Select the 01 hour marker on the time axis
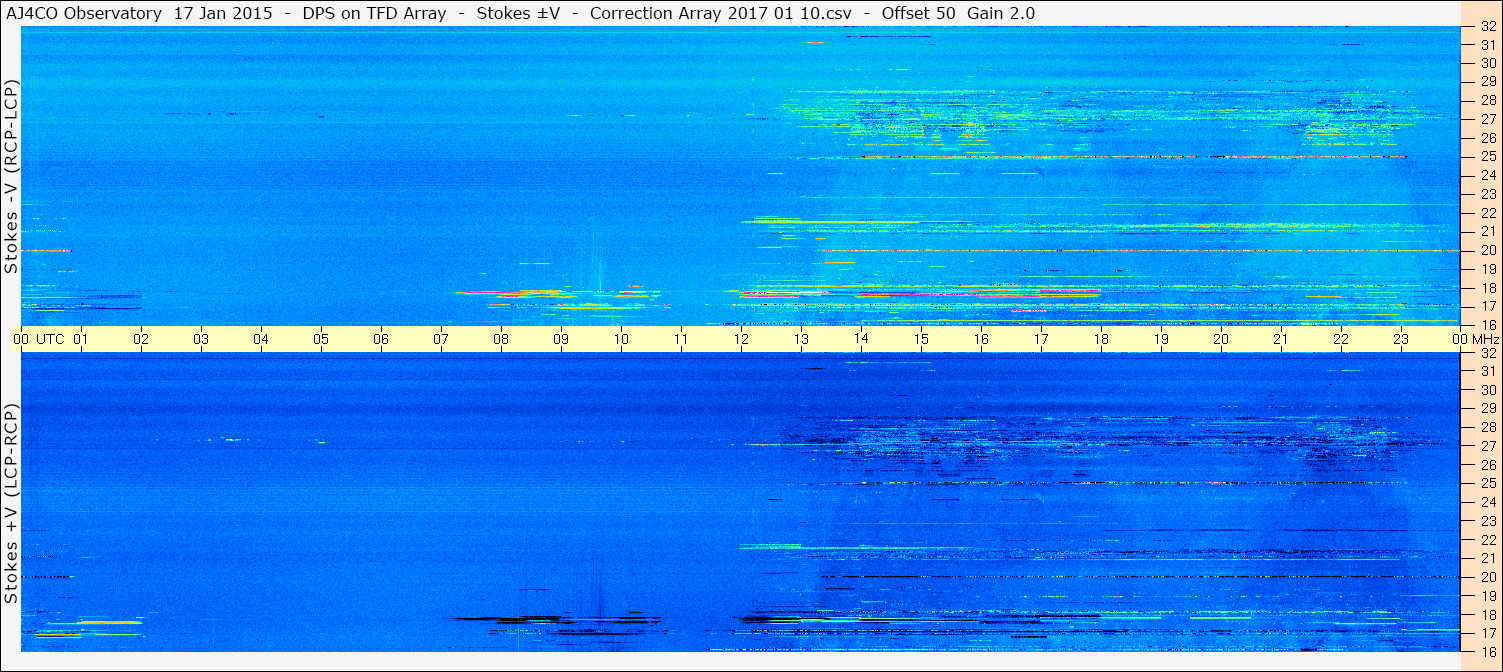This screenshot has height=672, width=1503. click(x=81, y=340)
